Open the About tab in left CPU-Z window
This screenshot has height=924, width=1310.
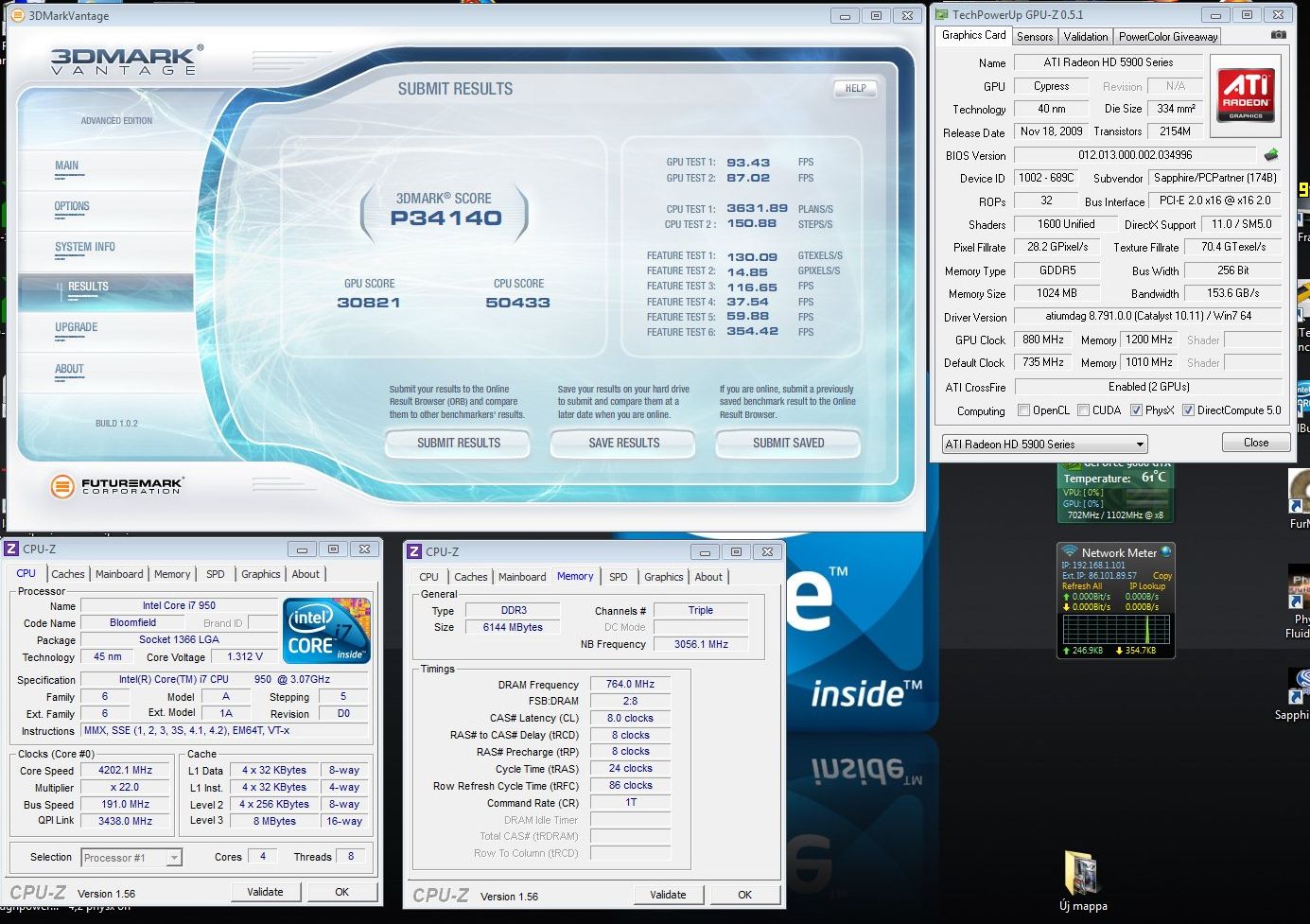coord(306,574)
